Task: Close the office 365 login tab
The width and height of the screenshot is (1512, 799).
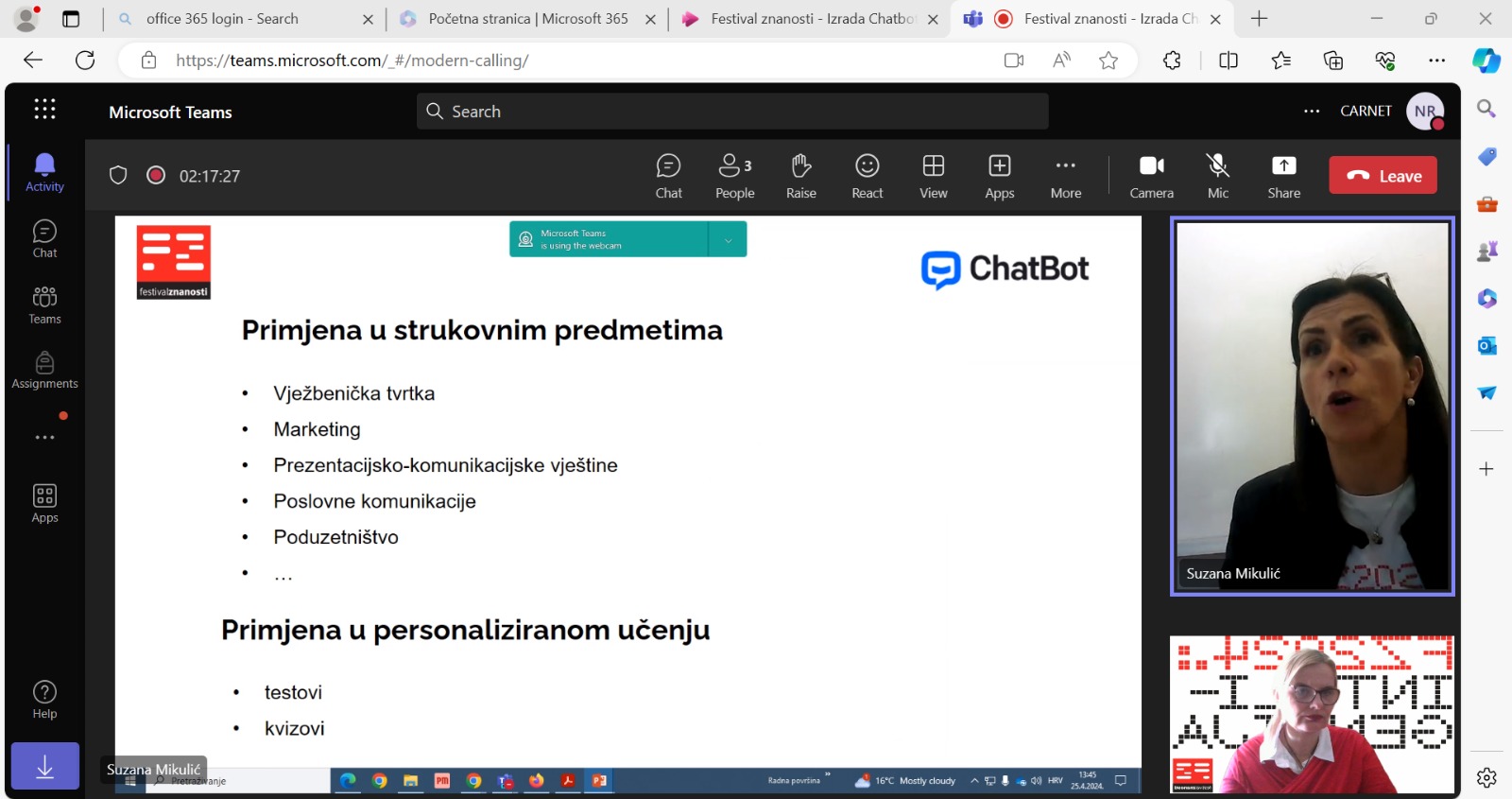Action: tap(368, 19)
